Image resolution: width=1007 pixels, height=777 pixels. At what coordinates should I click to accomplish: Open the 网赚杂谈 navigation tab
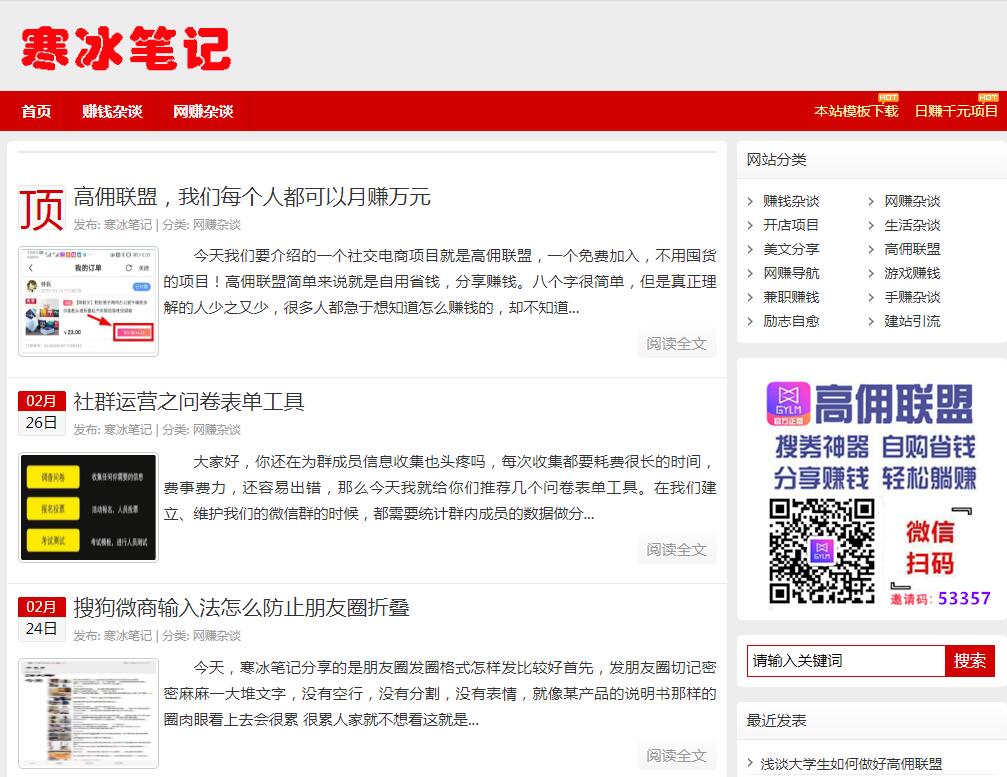pos(203,112)
